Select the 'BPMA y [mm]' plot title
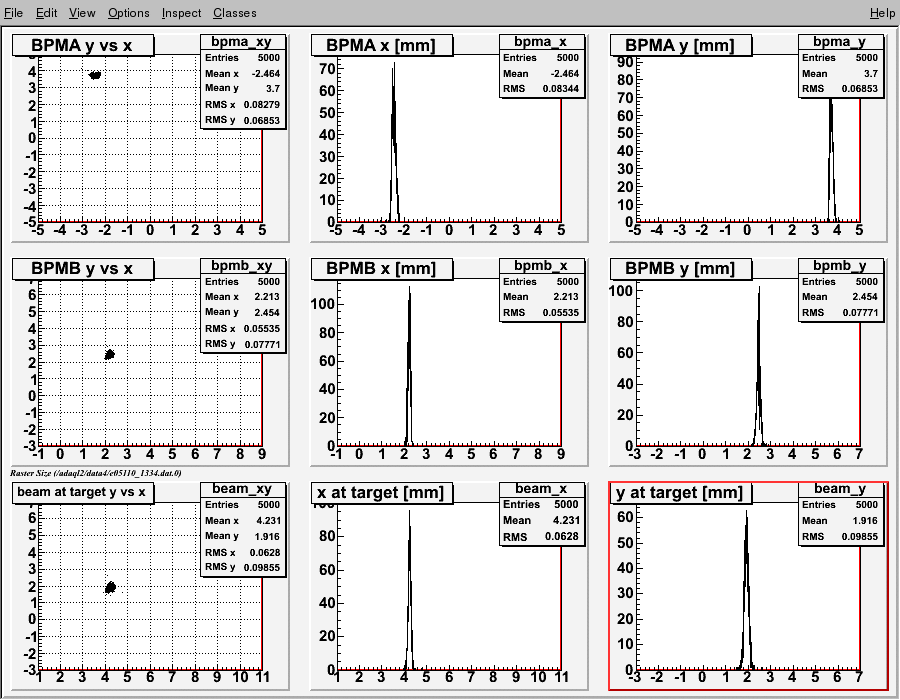 [x=681, y=45]
